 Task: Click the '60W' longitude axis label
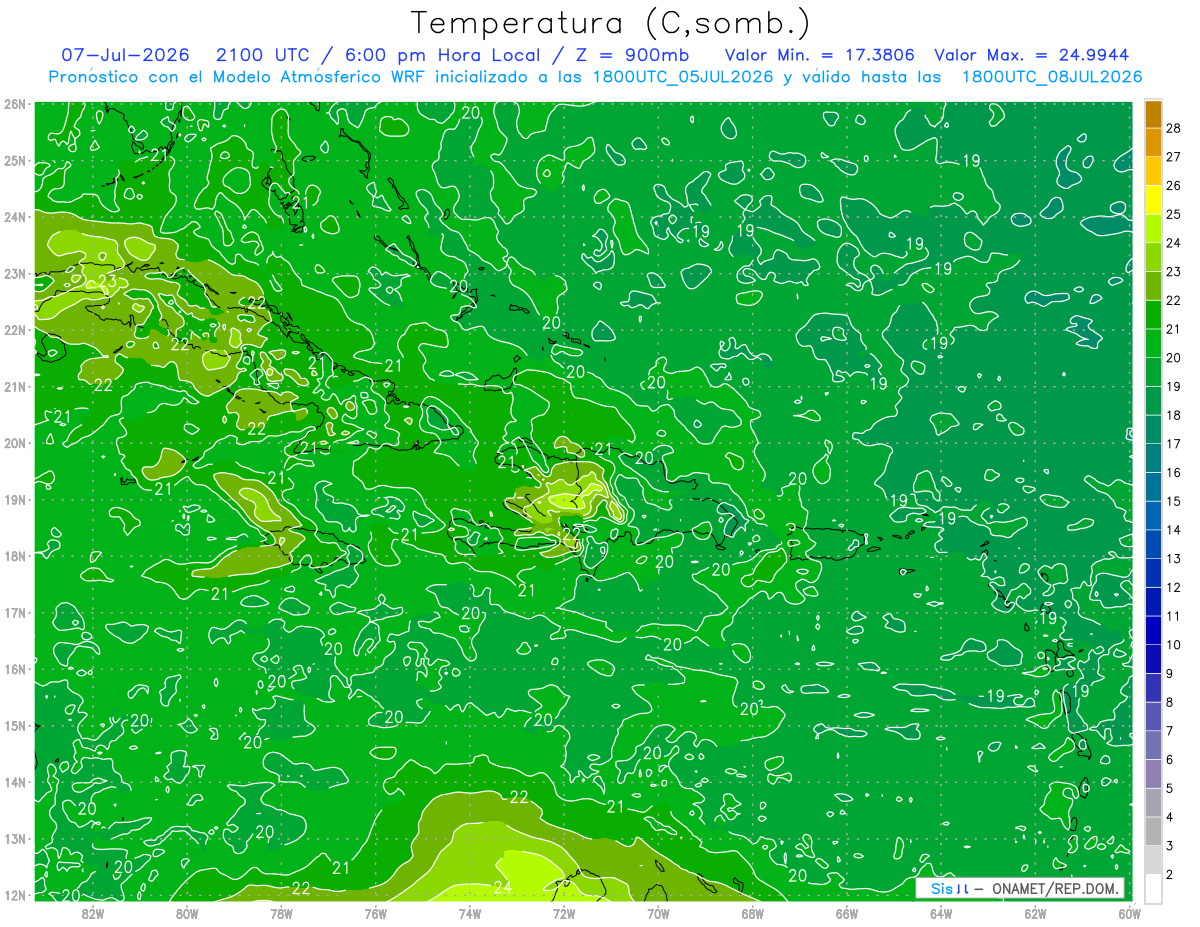click(x=1129, y=912)
